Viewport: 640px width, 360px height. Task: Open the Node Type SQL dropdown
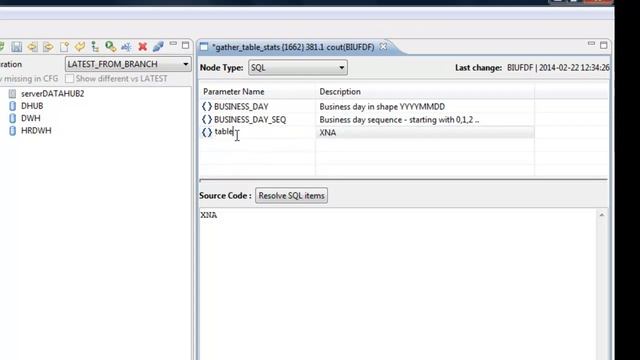coord(298,68)
